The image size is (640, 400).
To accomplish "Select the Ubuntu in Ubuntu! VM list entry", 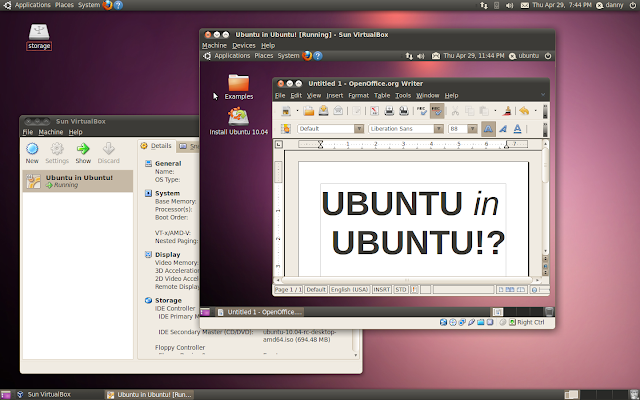I will (x=78, y=181).
